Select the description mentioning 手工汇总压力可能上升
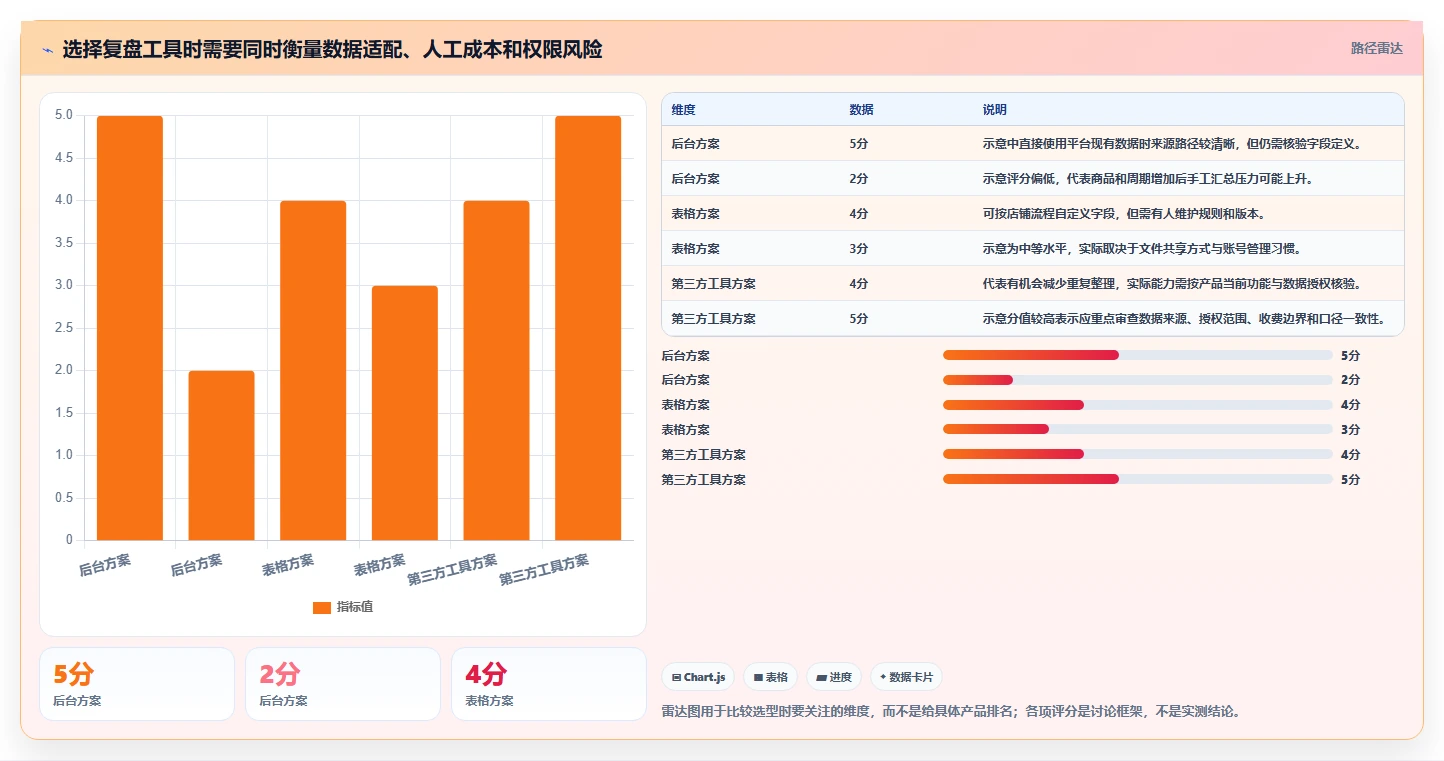The width and height of the screenshot is (1444, 761). [1148, 179]
